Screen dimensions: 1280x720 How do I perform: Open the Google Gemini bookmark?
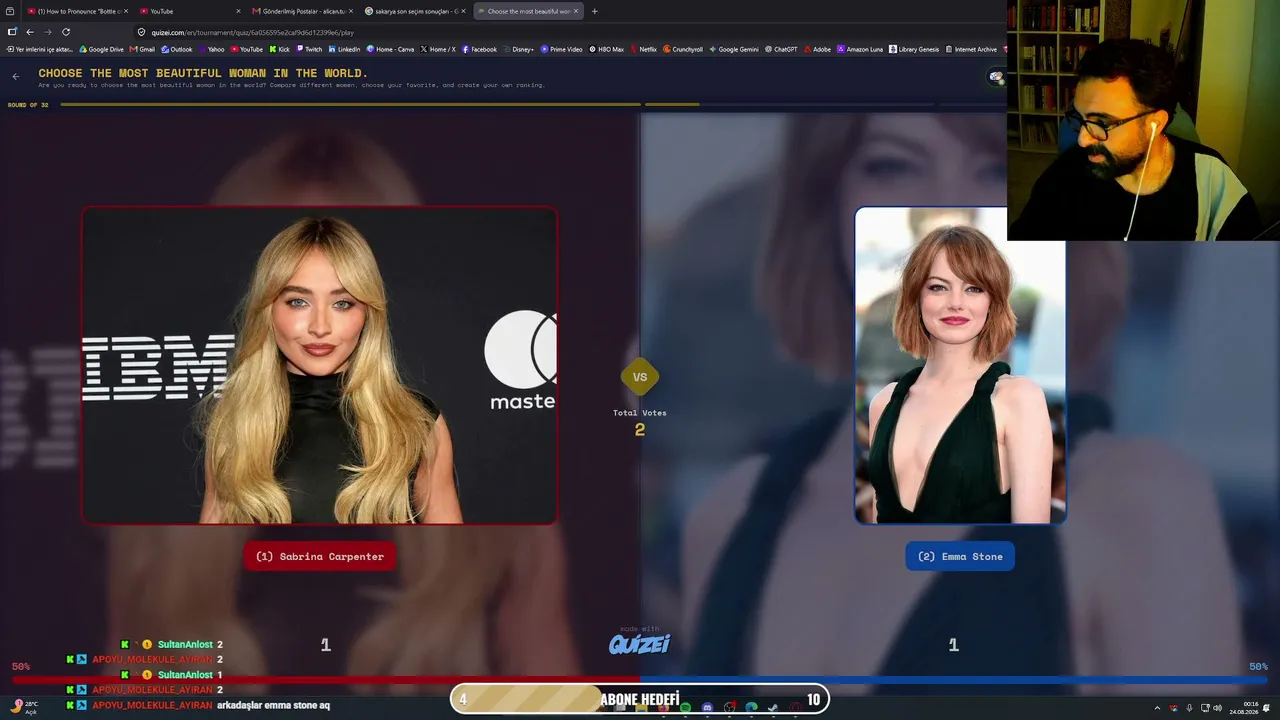coord(734,49)
